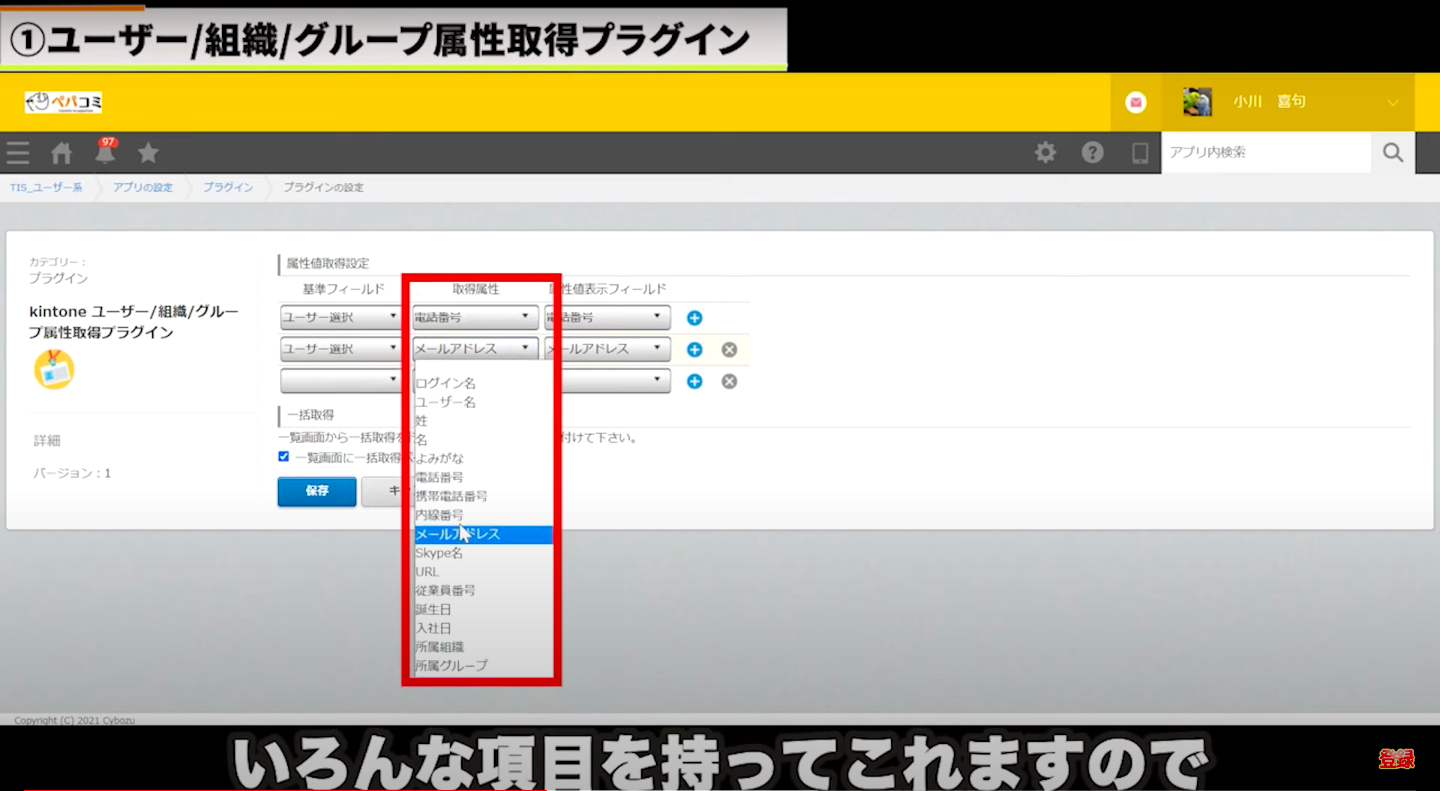Click the help question mark icon

click(x=1092, y=153)
